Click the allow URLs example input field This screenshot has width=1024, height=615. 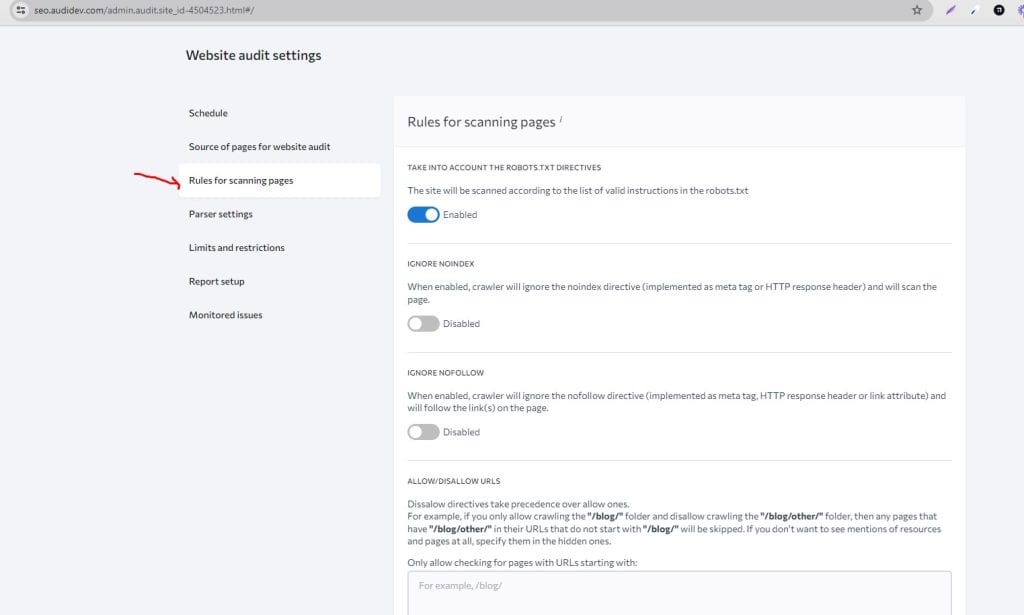pos(677,593)
